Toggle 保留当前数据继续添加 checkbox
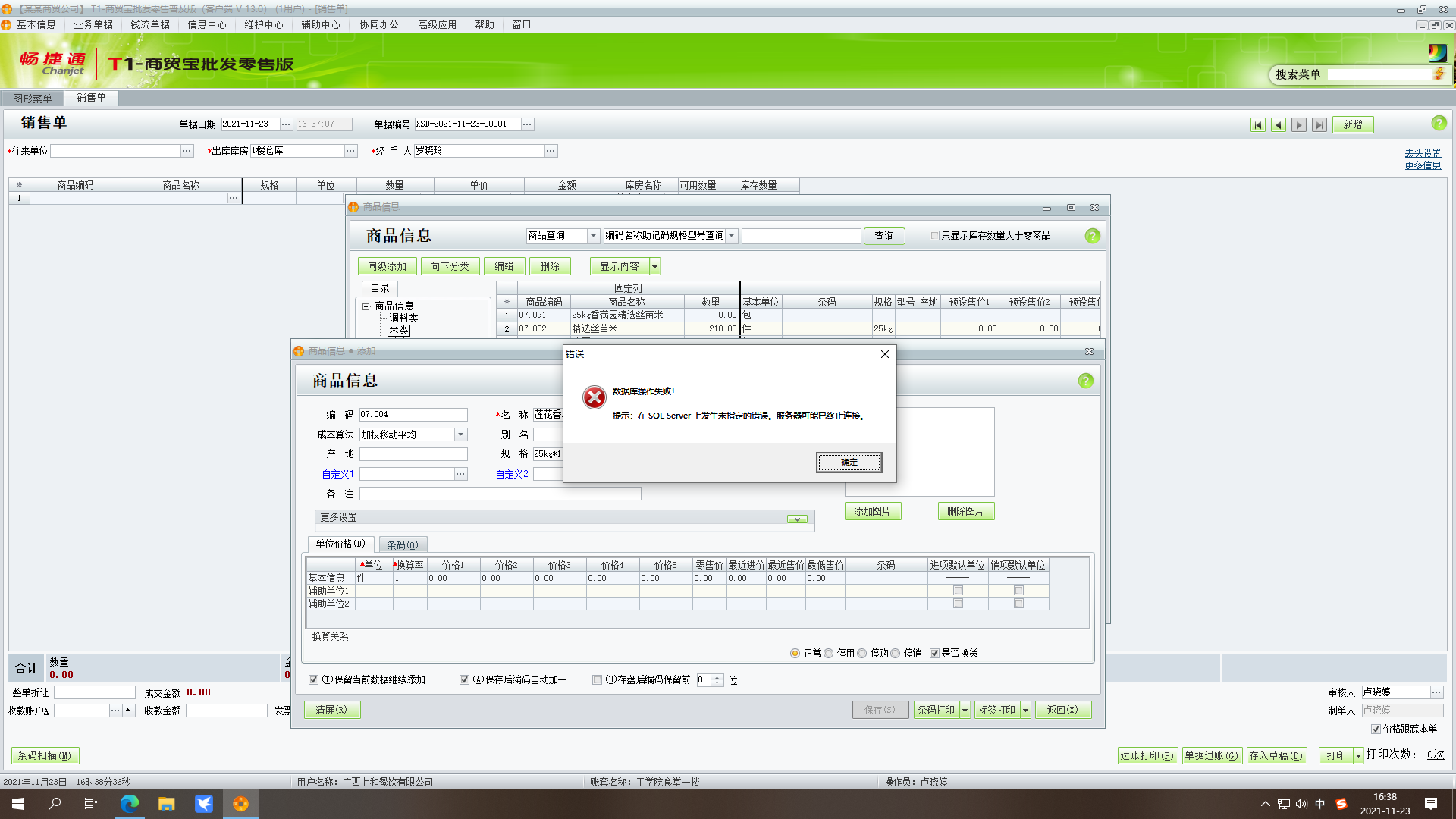Viewport: 1456px width, 819px height. pos(313,680)
